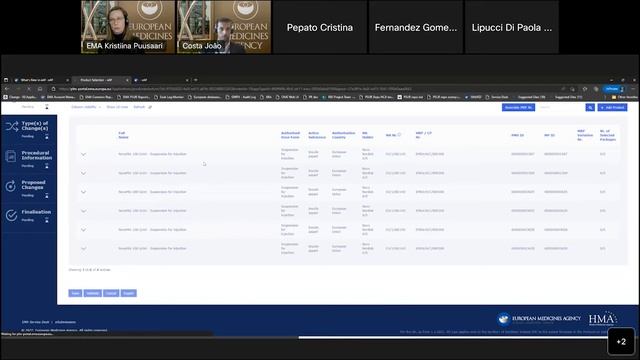Open Finalisation sidebar step
This screenshot has height=360, width=640.
click(x=29, y=216)
